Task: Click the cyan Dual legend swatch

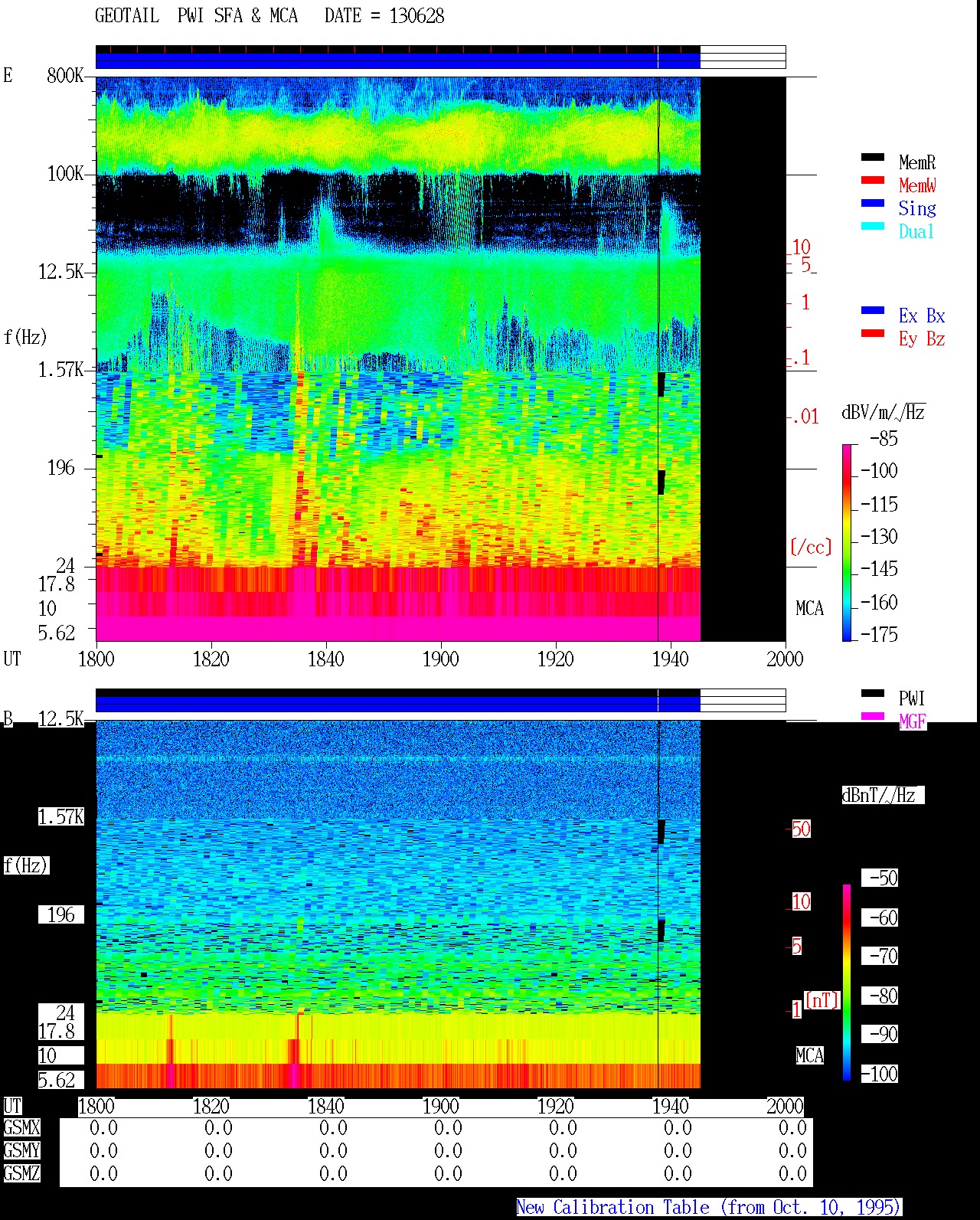Action: (x=873, y=226)
